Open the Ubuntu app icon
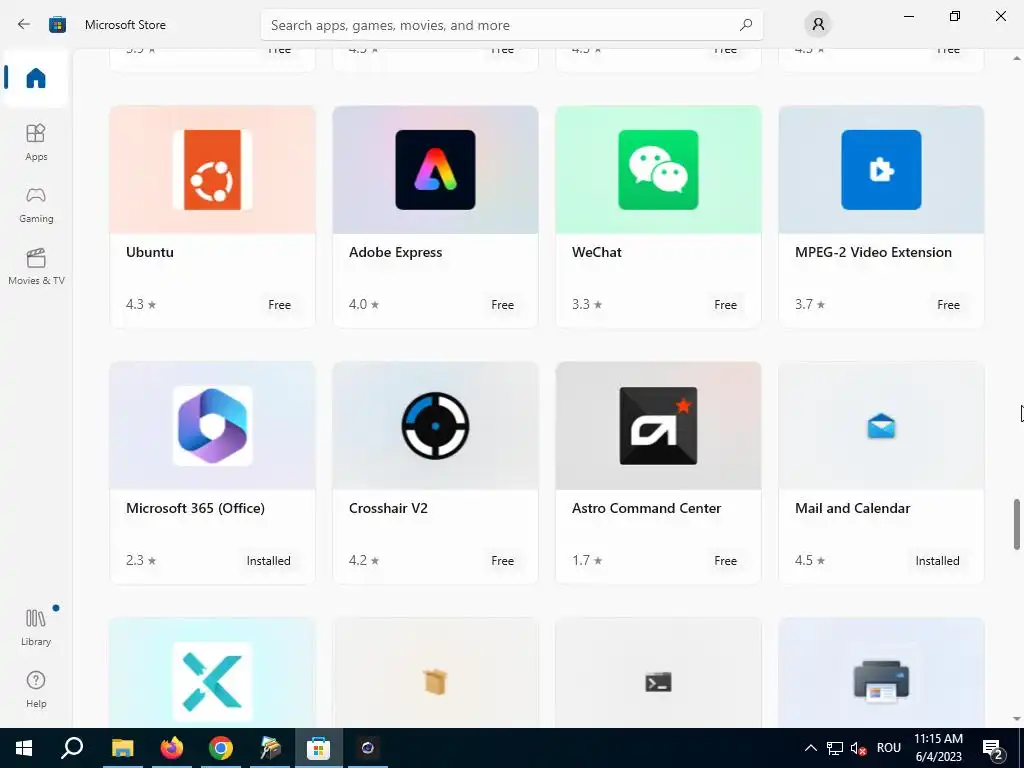Screen dimensions: 1024x768 pos(212,170)
